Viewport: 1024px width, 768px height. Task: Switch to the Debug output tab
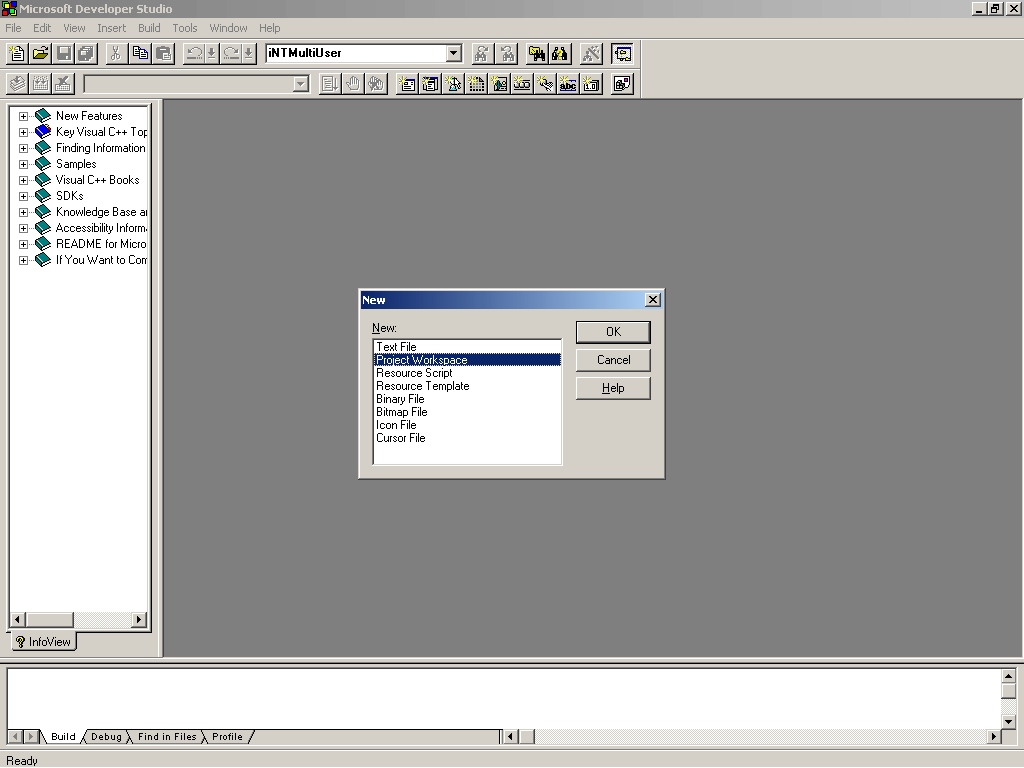click(106, 737)
